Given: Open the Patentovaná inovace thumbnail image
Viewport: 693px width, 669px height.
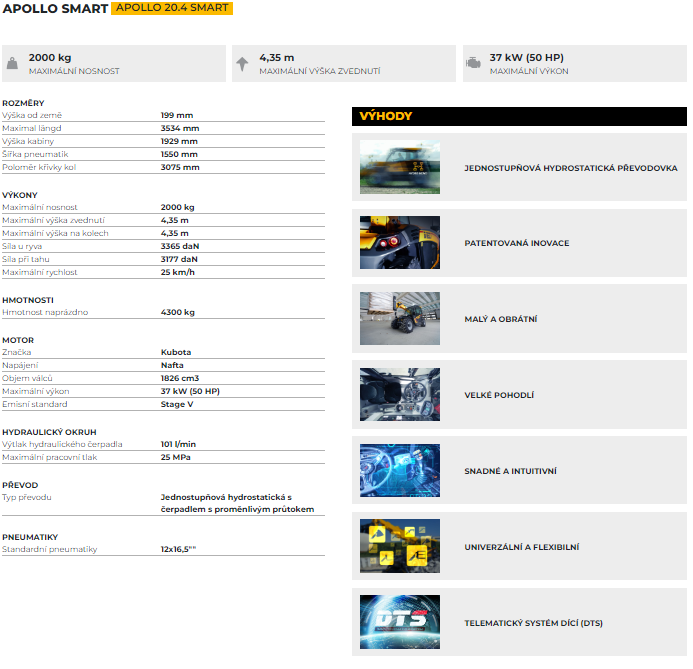Looking at the screenshot, I should pyautogui.click(x=400, y=243).
